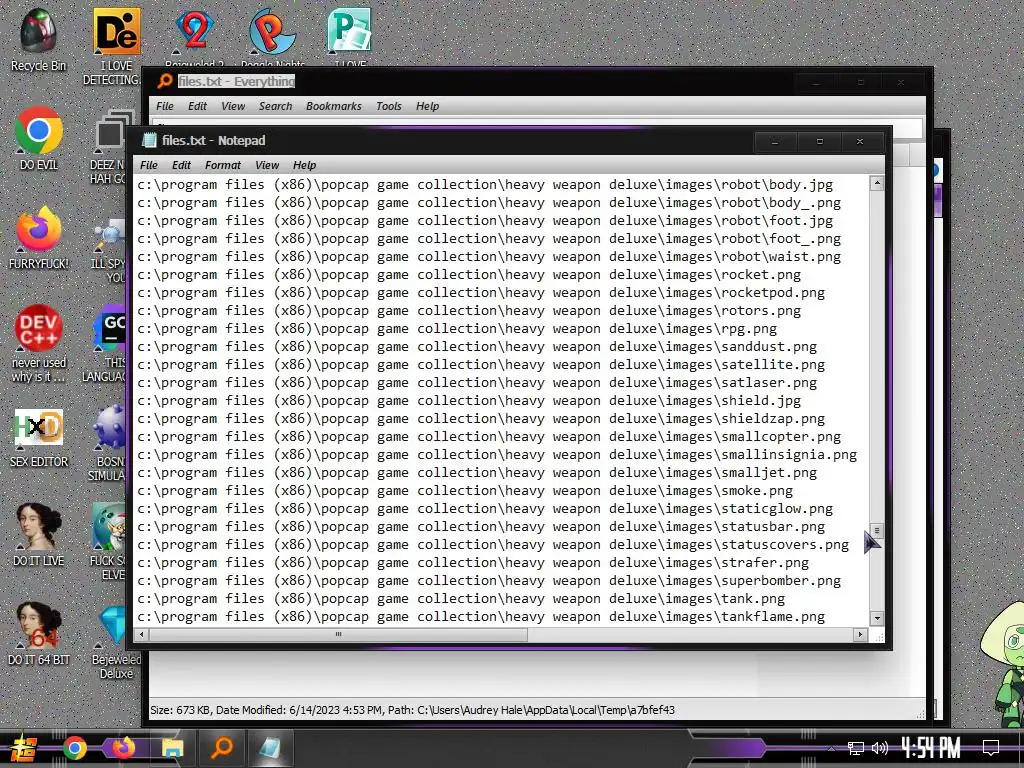Click the line ending with robot\body.jpg
Viewport: 1024px width, 768px height.
(485, 185)
